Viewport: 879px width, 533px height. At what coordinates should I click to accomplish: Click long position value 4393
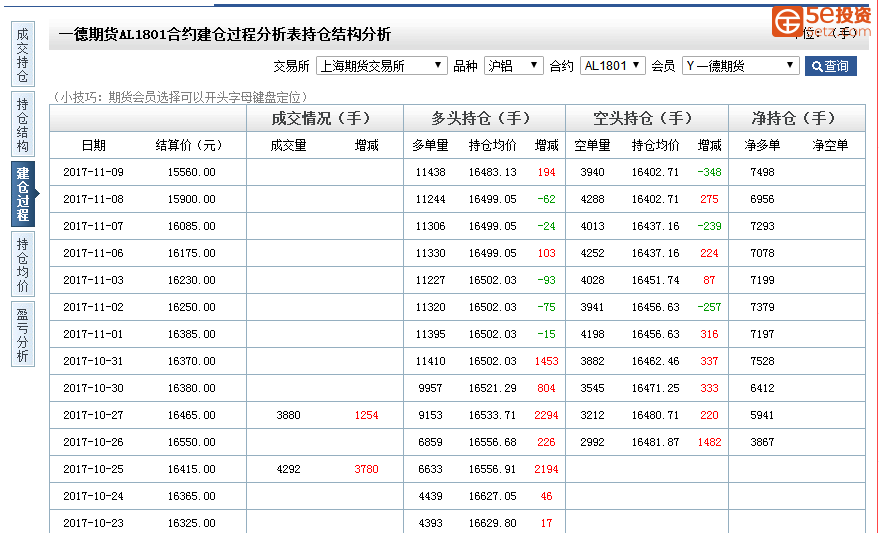pyautogui.click(x=431, y=523)
